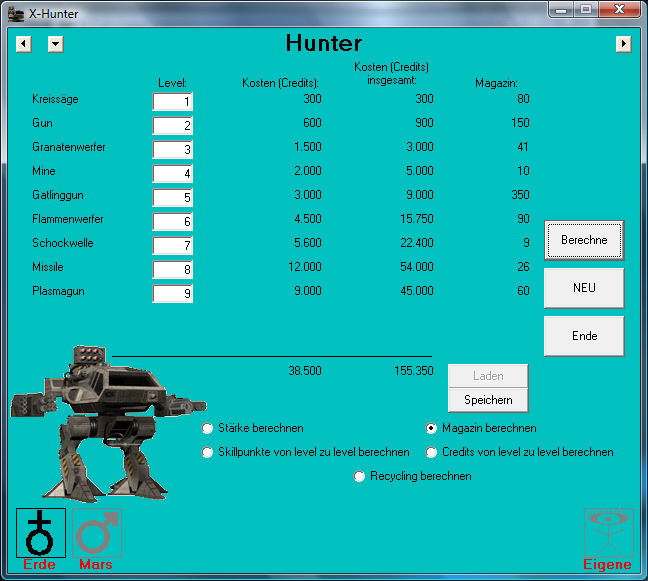Close the X-Hunter window
The width and height of the screenshot is (648, 581).
coord(619,9)
